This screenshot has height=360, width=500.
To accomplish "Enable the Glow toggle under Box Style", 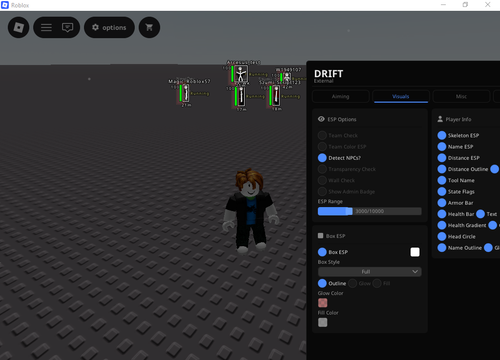I will pyautogui.click(x=352, y=283).
